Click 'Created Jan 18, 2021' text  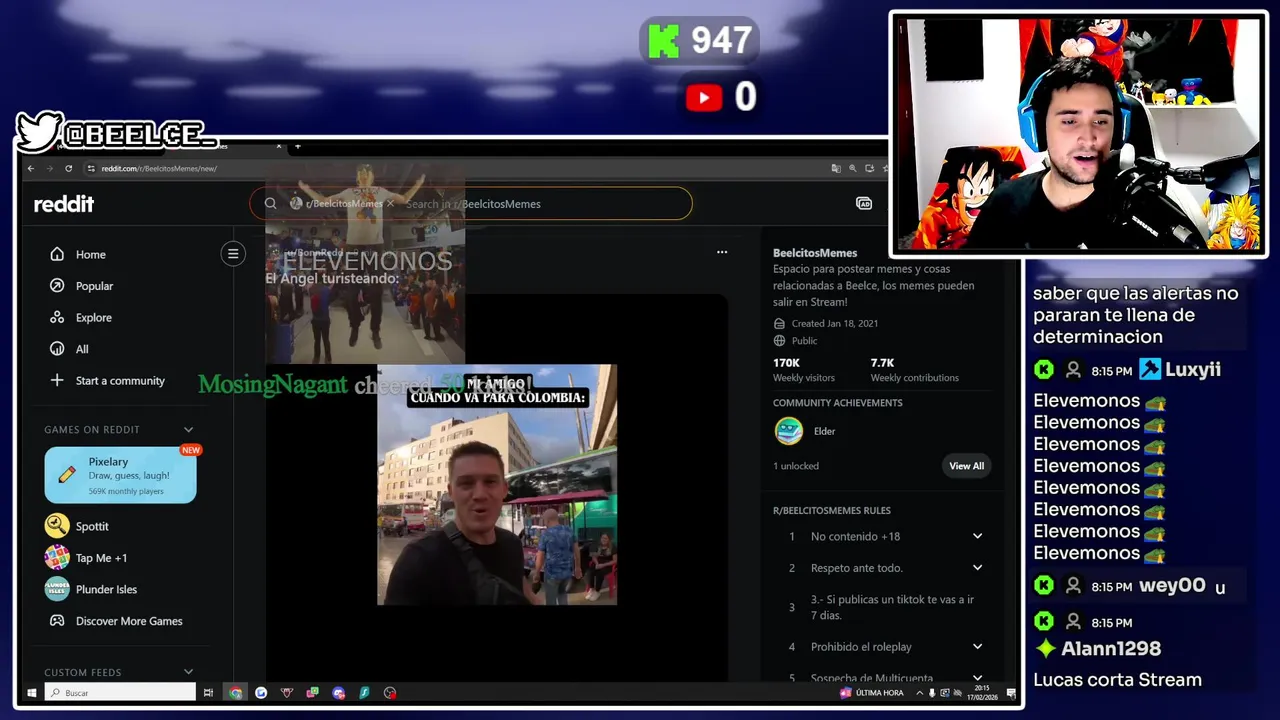[x=834, y=324]
